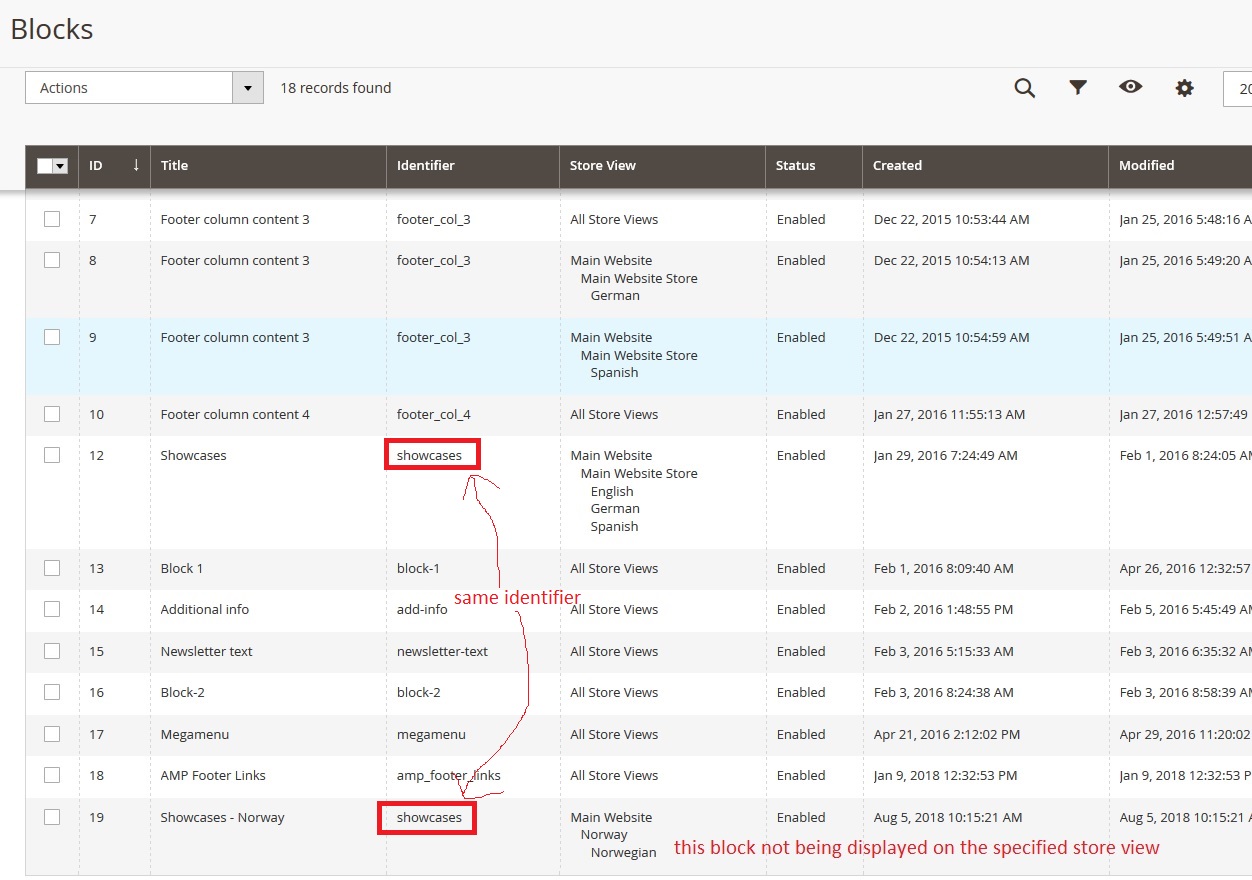Click the descending sort arrow next to ID
Screen dimensions: 1252x880
coord(136,166)
